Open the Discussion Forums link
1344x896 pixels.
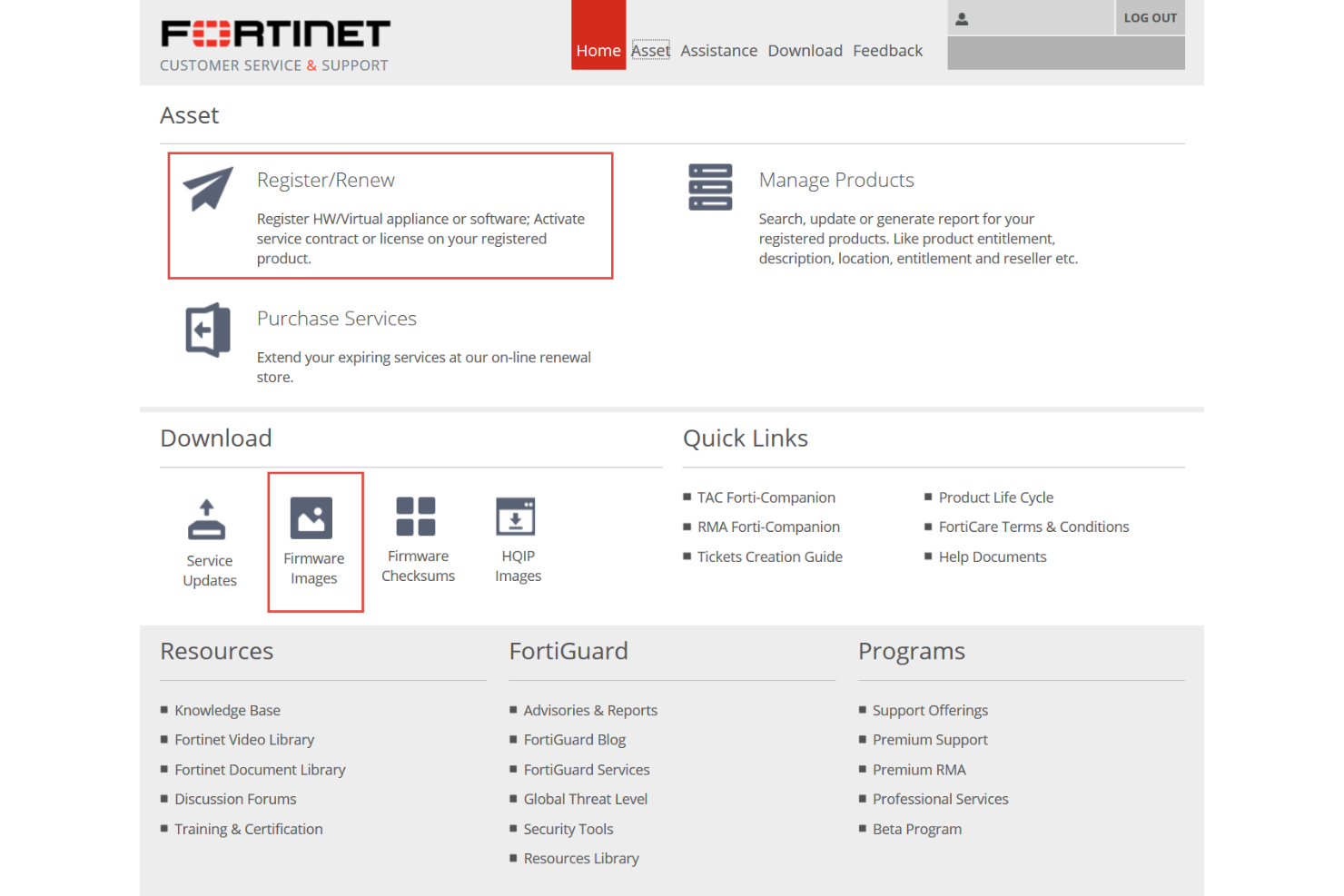236,799
